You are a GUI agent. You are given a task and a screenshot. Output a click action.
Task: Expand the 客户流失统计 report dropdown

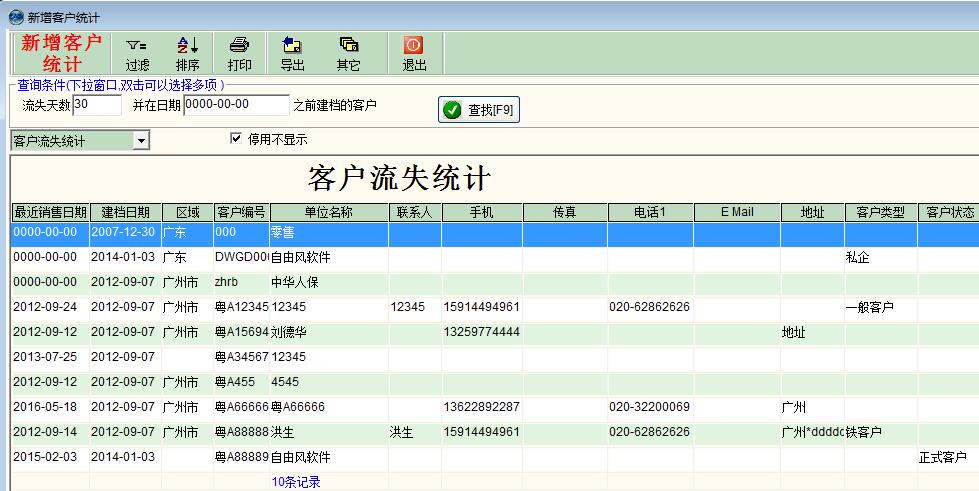pyautogui.click(x=141, y=141)
